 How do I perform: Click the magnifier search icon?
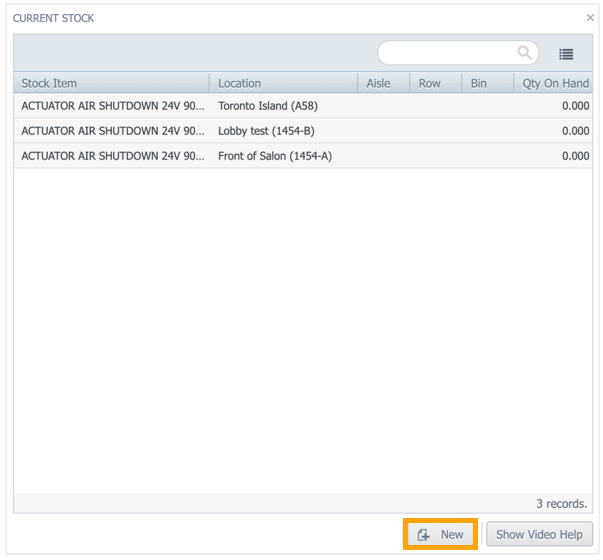(525, 53)
